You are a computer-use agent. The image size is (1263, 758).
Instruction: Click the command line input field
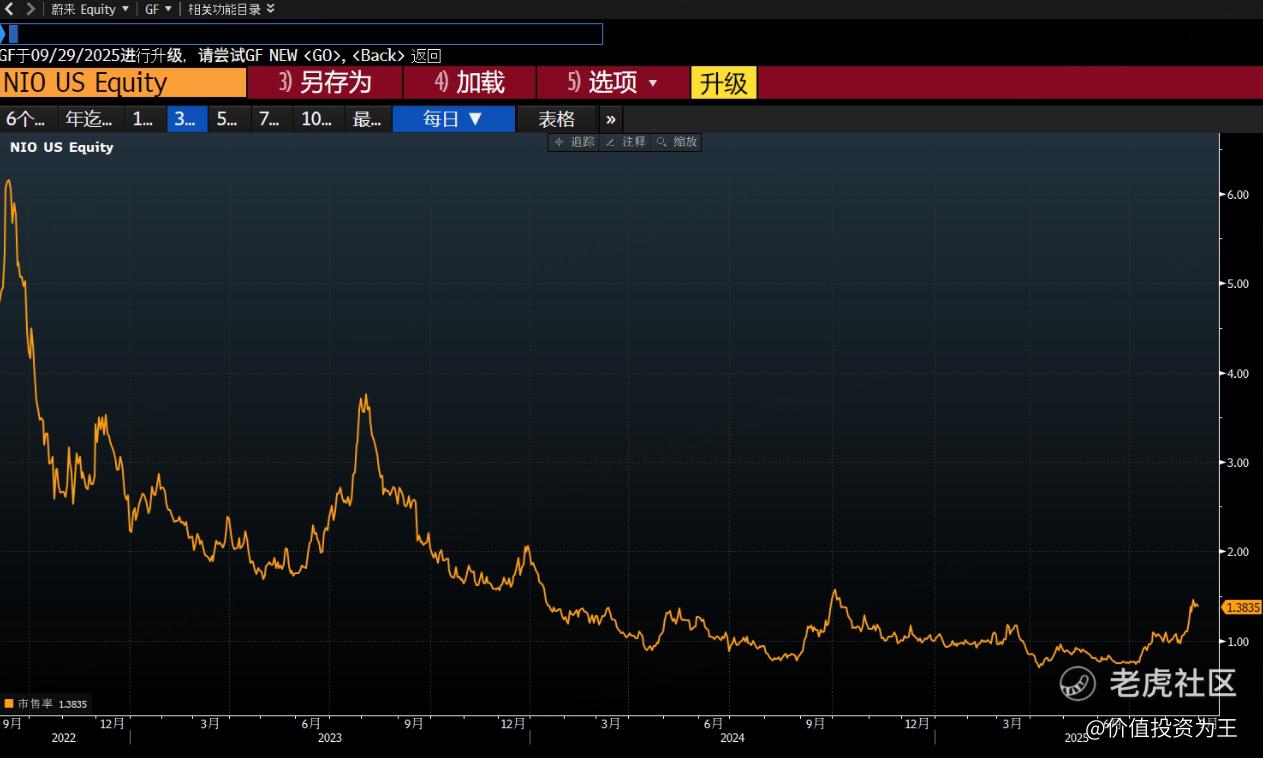point(302,34)
